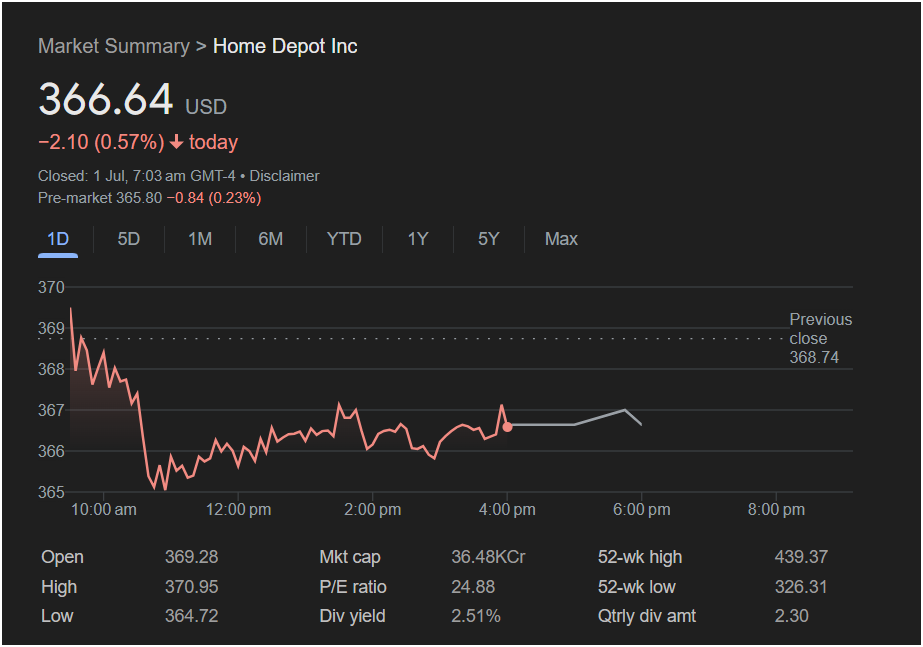The image size is (923, 647).
Task: Click the P/E ratio label
Action: coord(353,587)
